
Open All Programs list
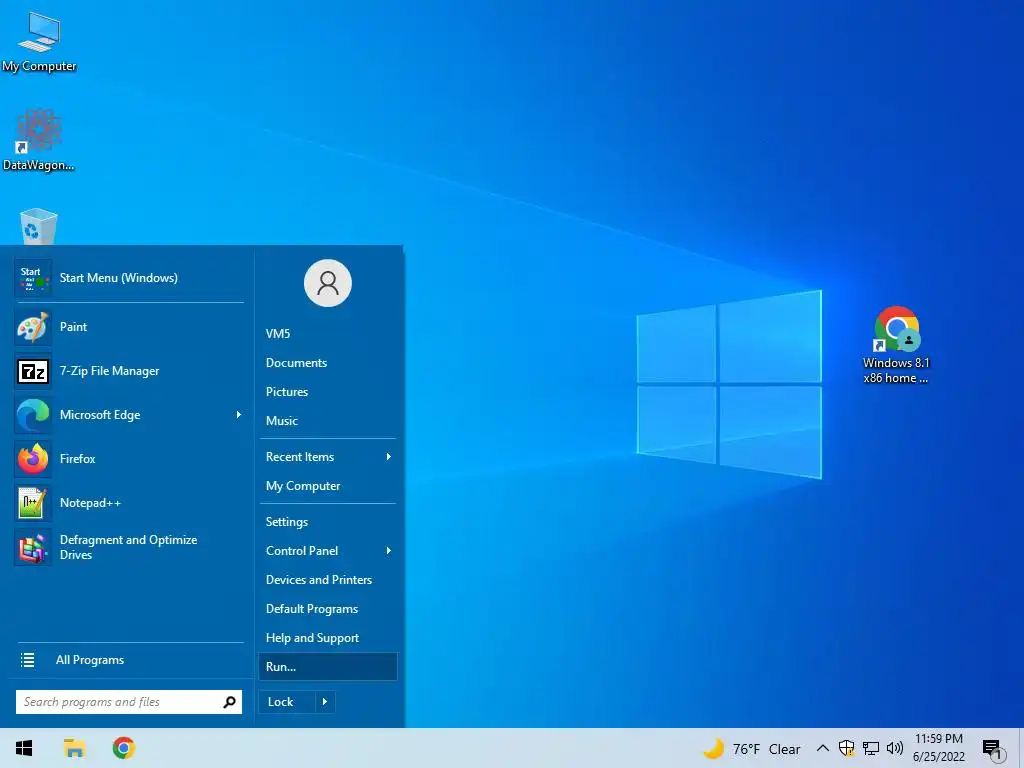tap(129, 660)
